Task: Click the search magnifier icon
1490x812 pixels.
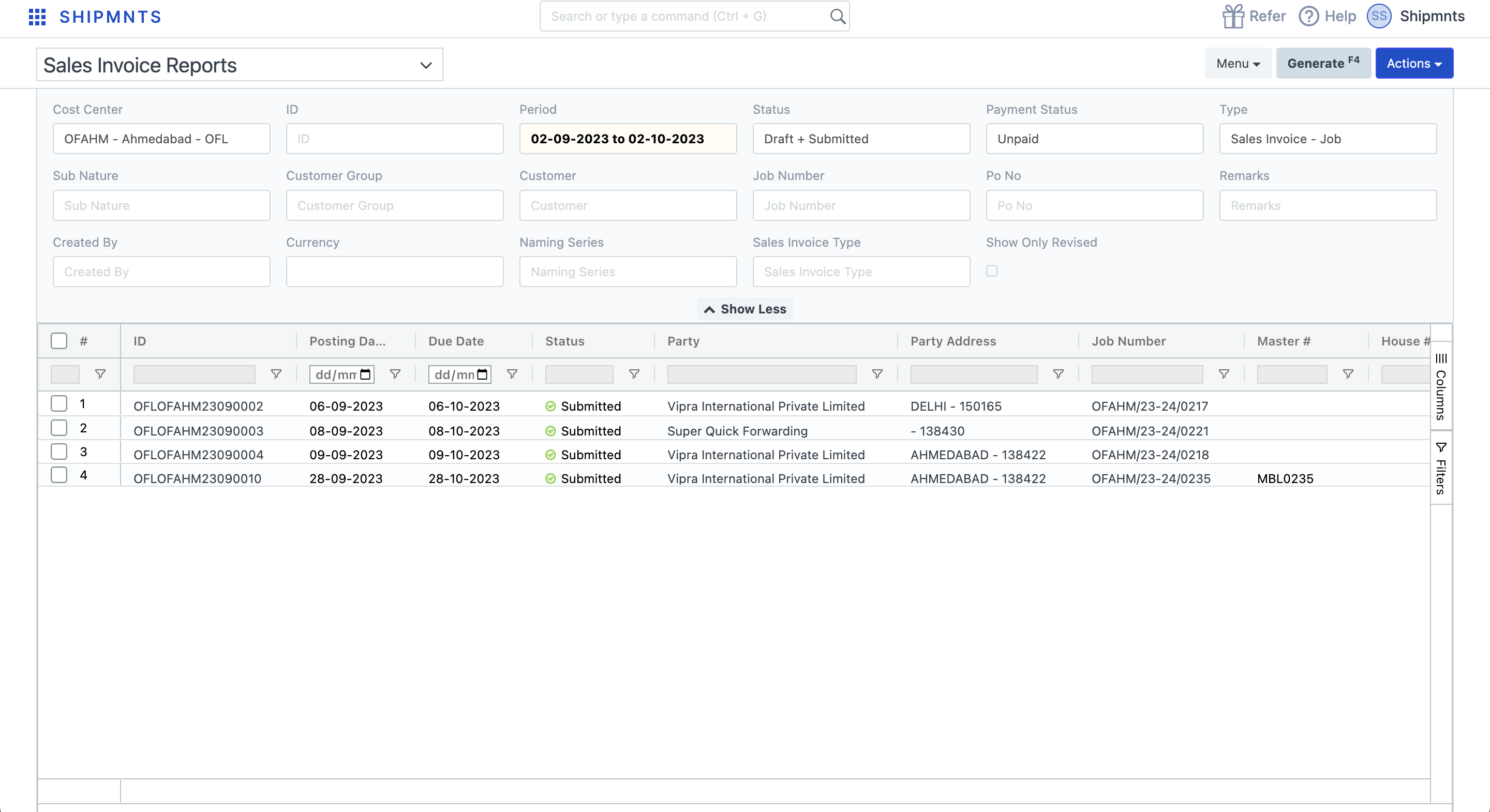Action: (837, 16)
